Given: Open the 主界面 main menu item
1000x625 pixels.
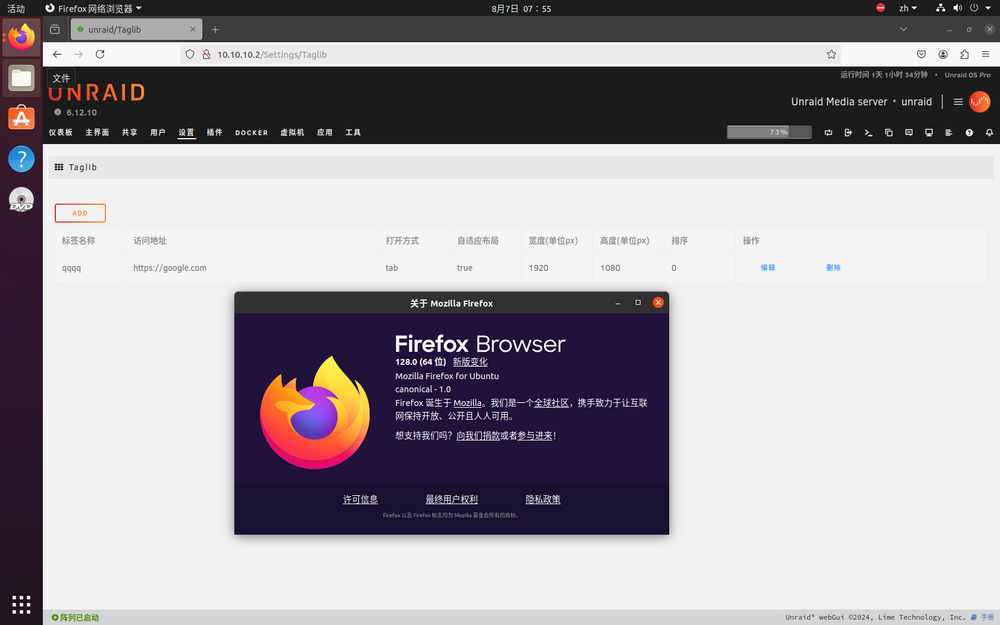Looking at the screenshot, I should 97,133.
